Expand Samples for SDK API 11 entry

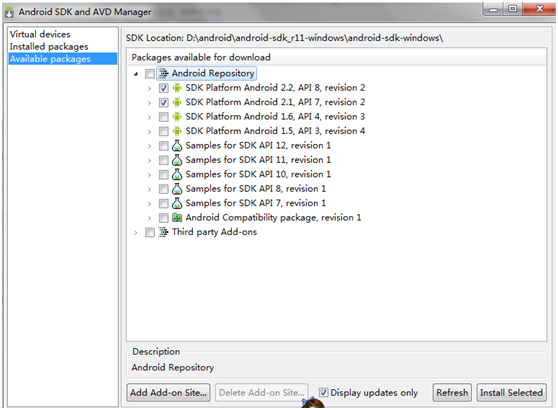(149, 161)
